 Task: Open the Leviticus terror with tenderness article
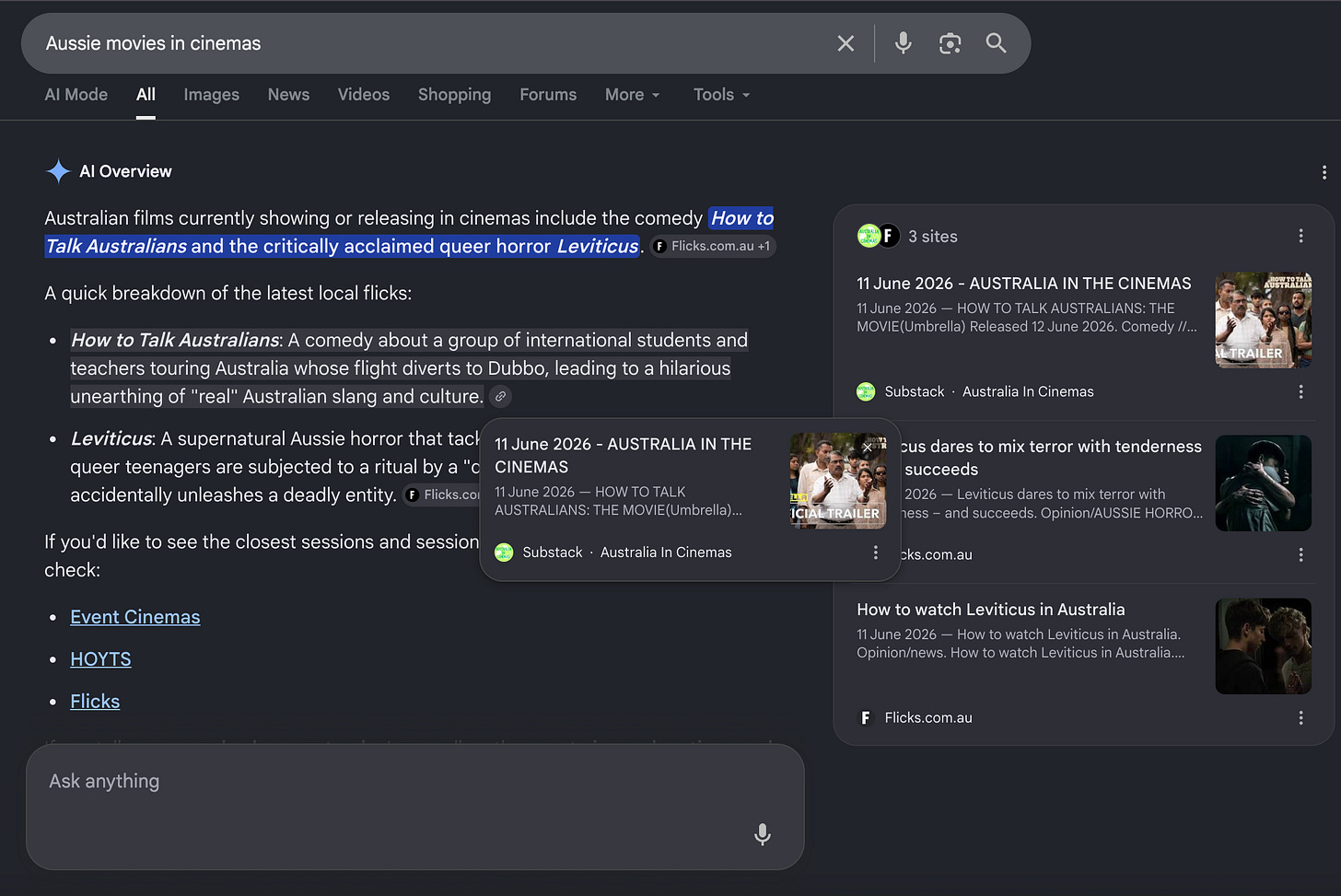[1051, 458]
